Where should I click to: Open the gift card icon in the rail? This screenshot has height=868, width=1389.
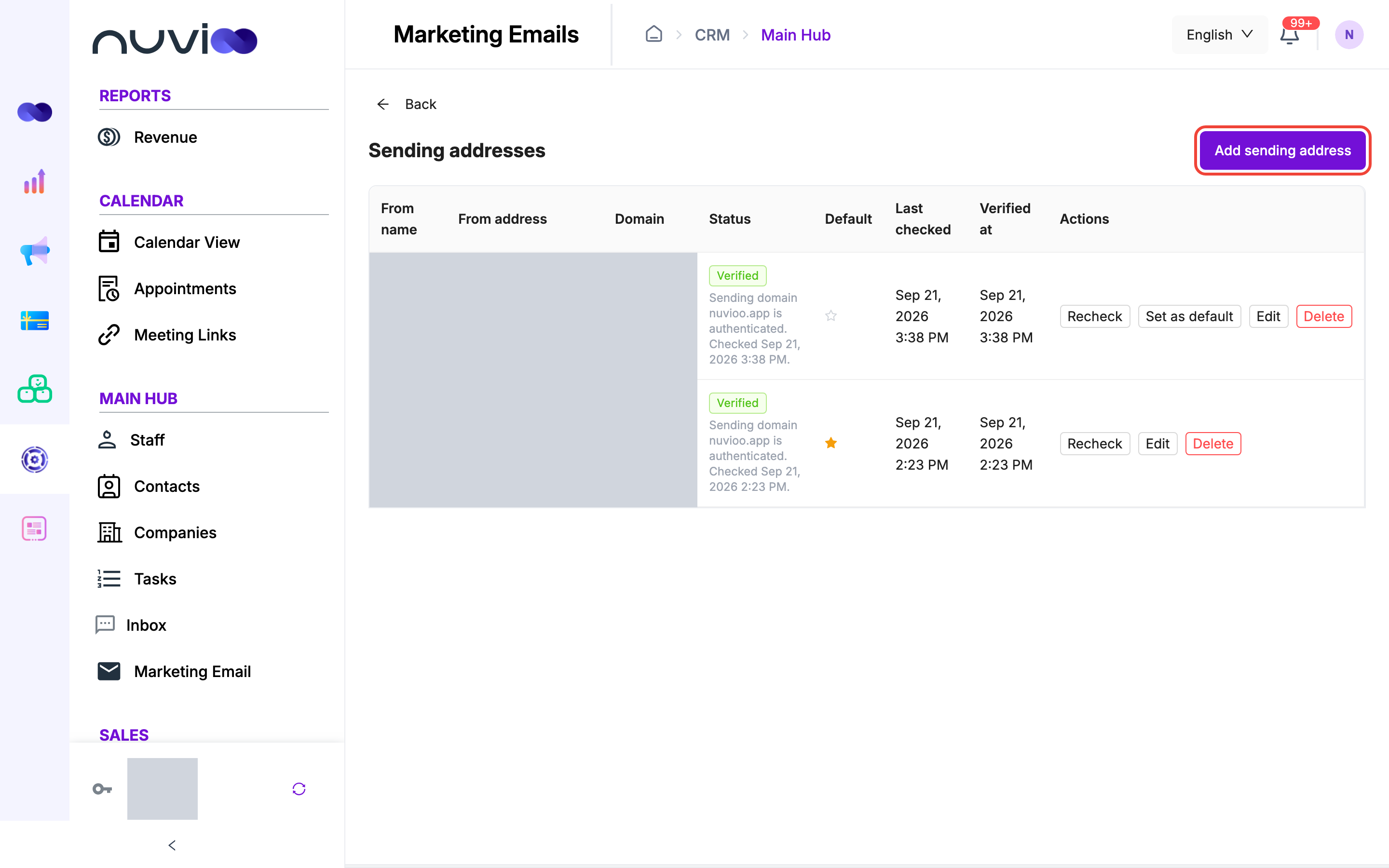34,320
